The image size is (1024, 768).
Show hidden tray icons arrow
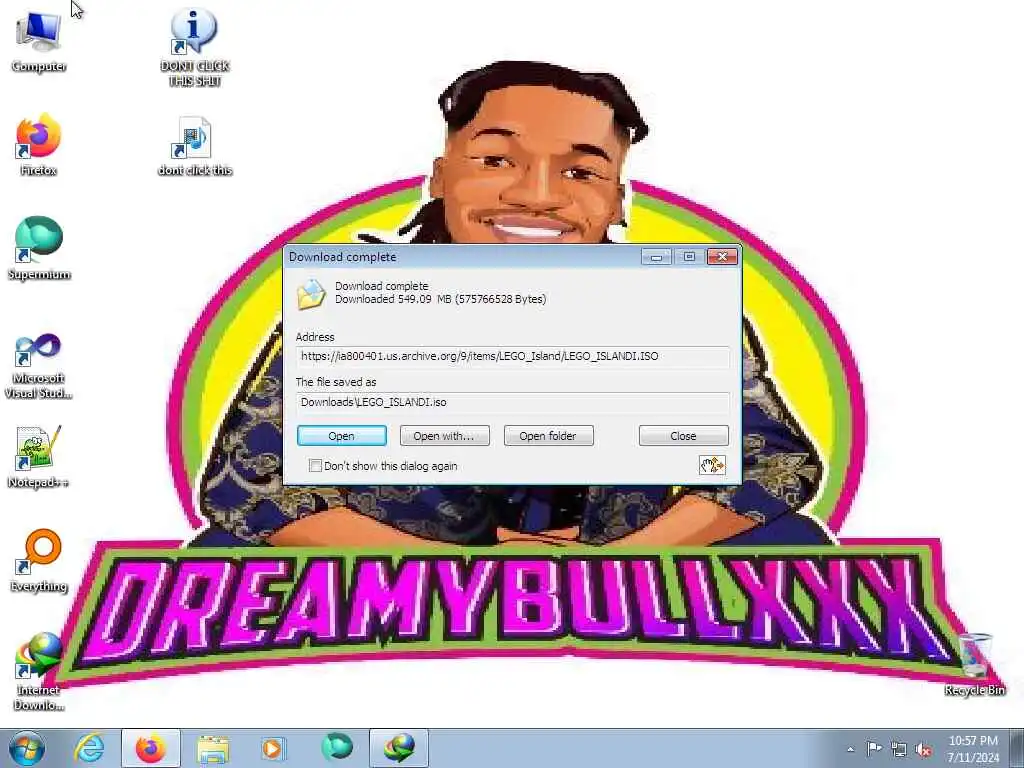[850, 749]
